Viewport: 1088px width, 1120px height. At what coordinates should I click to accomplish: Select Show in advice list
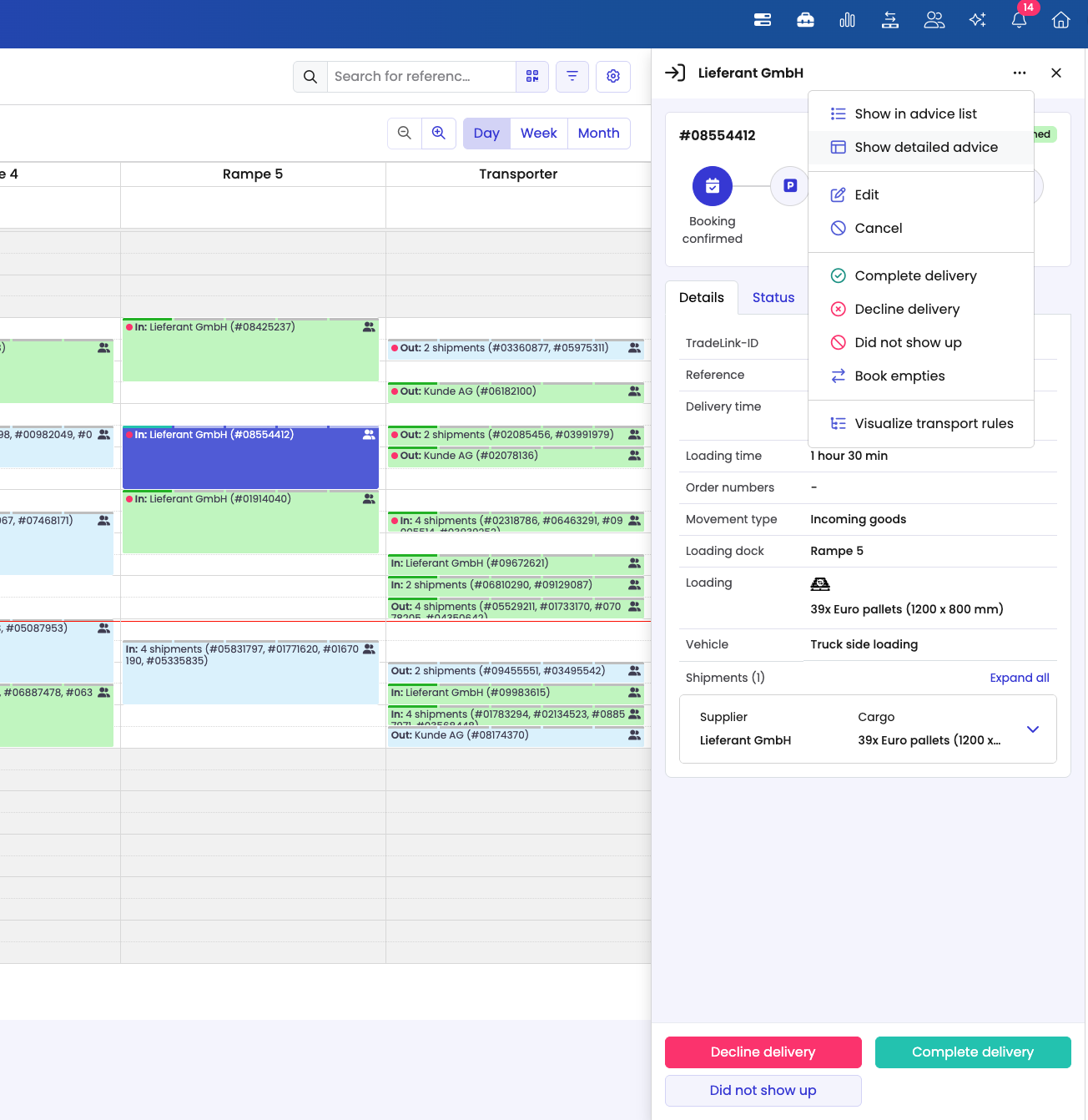click(921, 114)
